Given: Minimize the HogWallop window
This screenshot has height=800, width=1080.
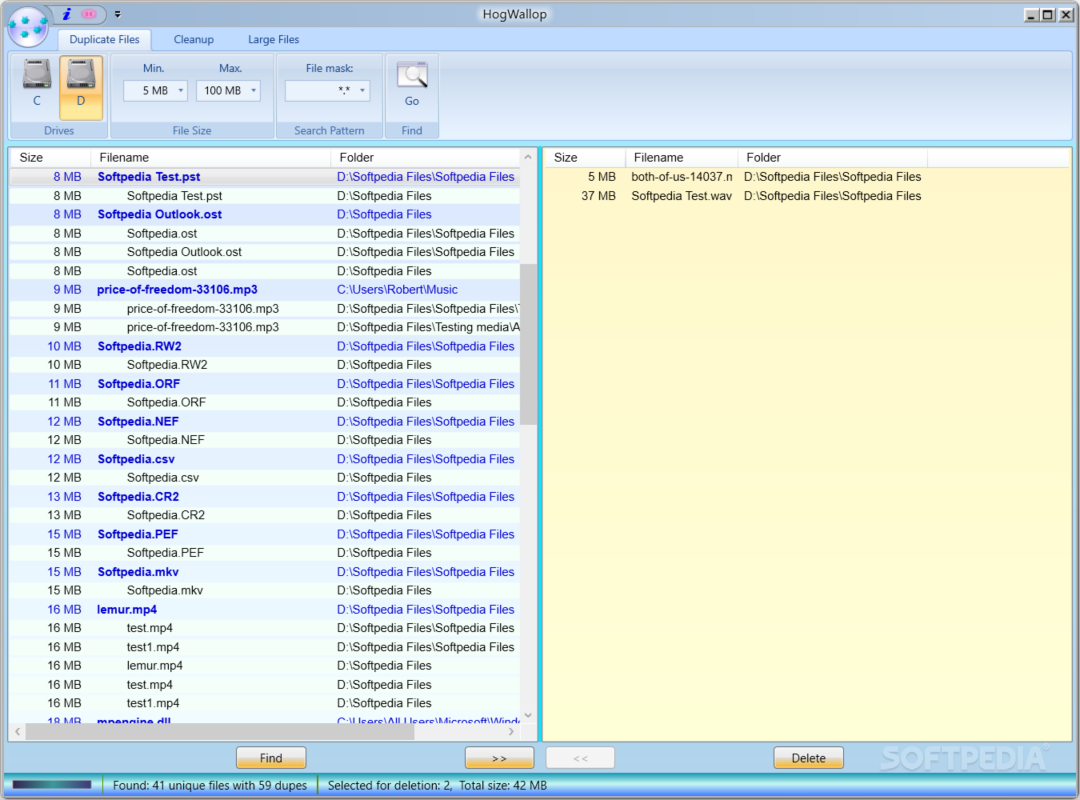Looking at the screenshot, I should click(1031, 14).
